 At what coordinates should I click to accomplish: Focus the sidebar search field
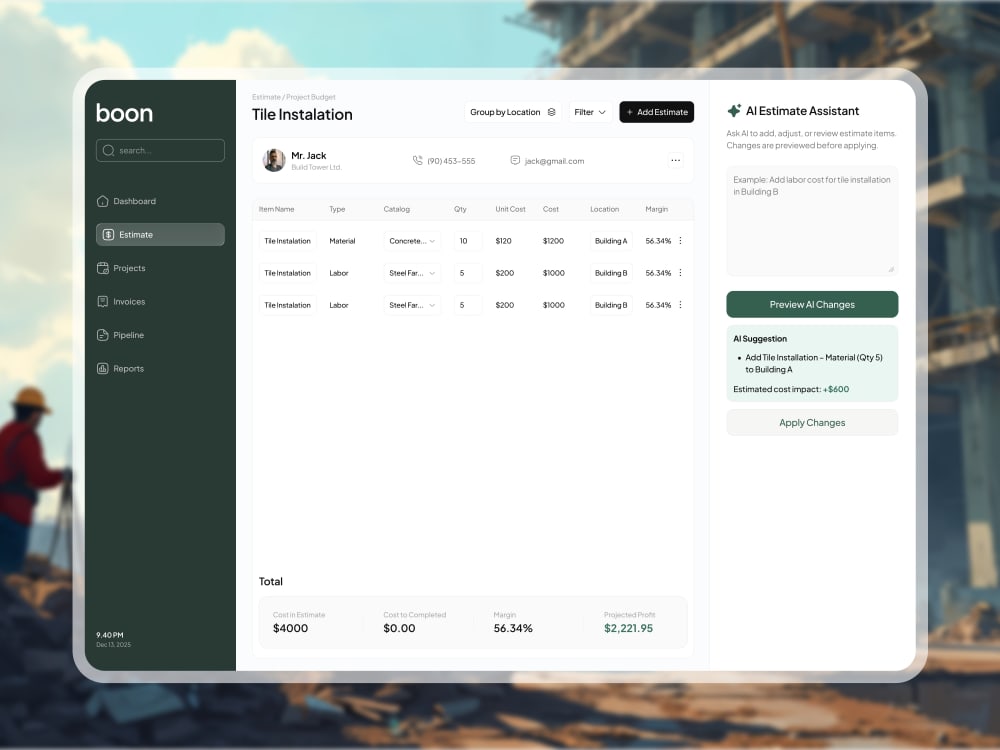tap(160, 151)
